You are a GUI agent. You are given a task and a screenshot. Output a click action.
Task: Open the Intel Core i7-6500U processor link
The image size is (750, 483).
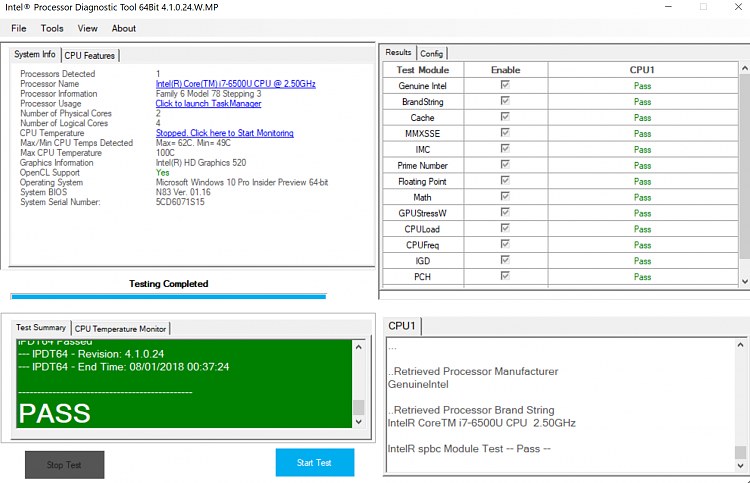coord(235,84)
